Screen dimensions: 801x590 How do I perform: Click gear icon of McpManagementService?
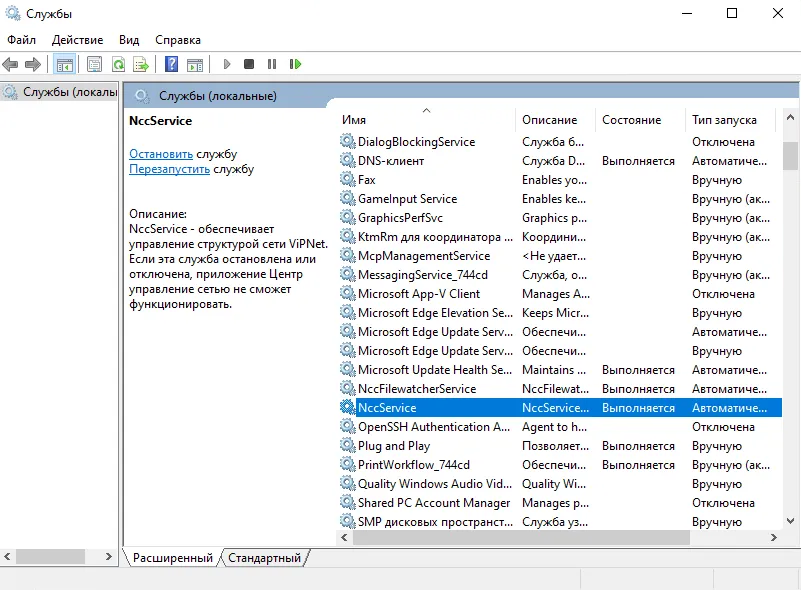click(x=348, y=255)
